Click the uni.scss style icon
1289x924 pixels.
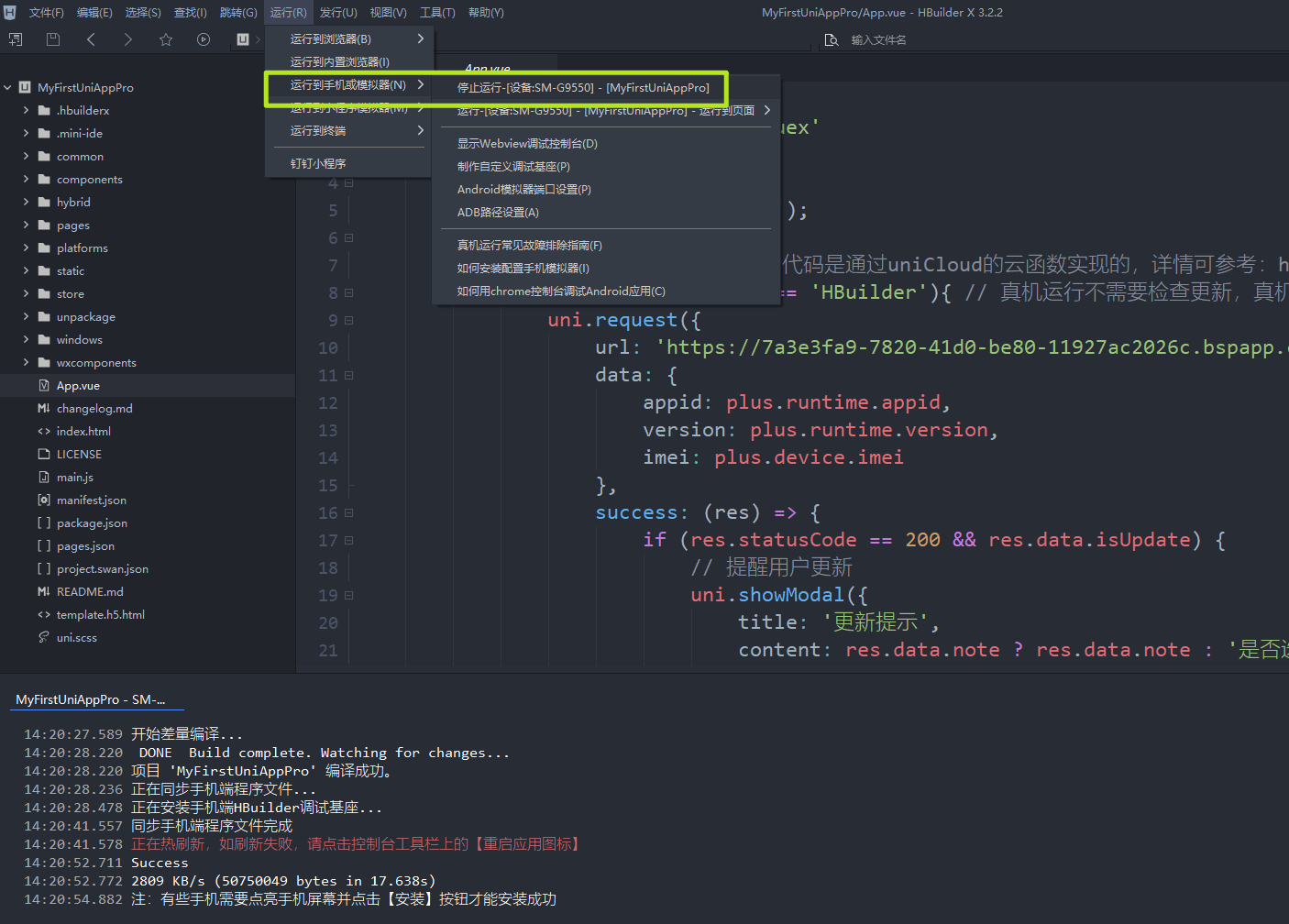[44, 638]
